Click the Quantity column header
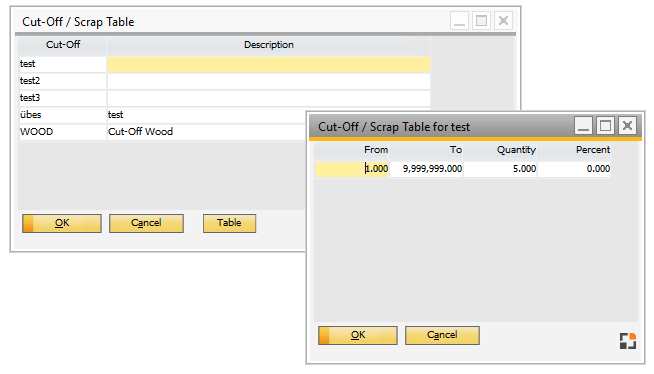654x374 pixels. tap(500, 150)
